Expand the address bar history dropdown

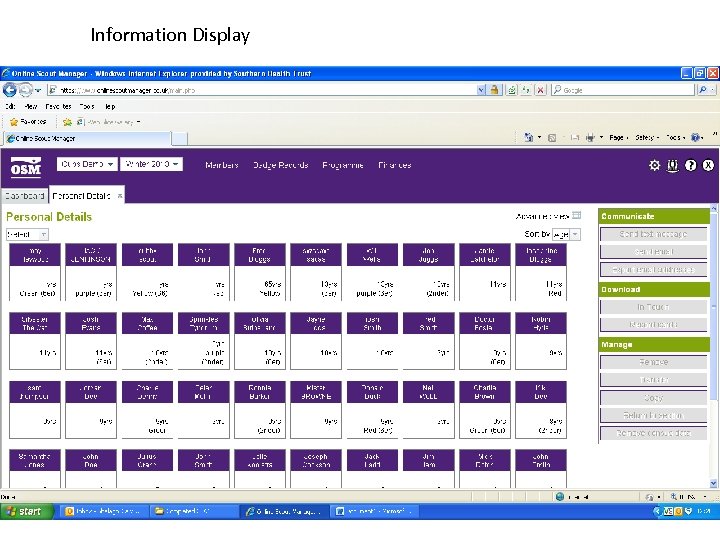(x=481, y=90)
